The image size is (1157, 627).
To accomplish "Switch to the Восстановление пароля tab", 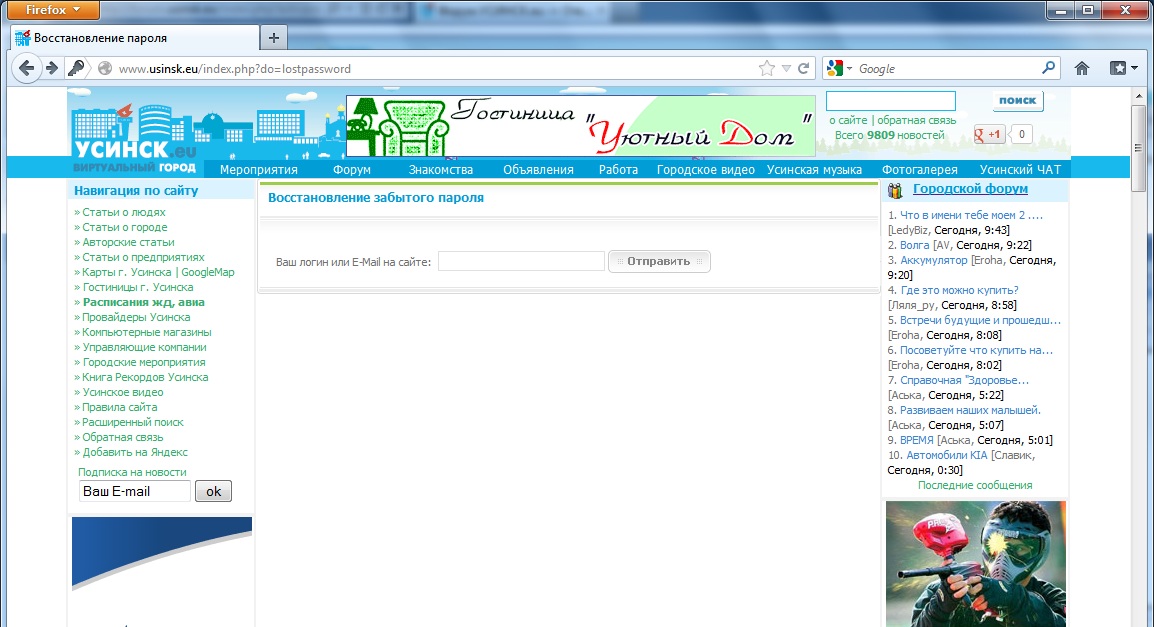I will point(100,38).
